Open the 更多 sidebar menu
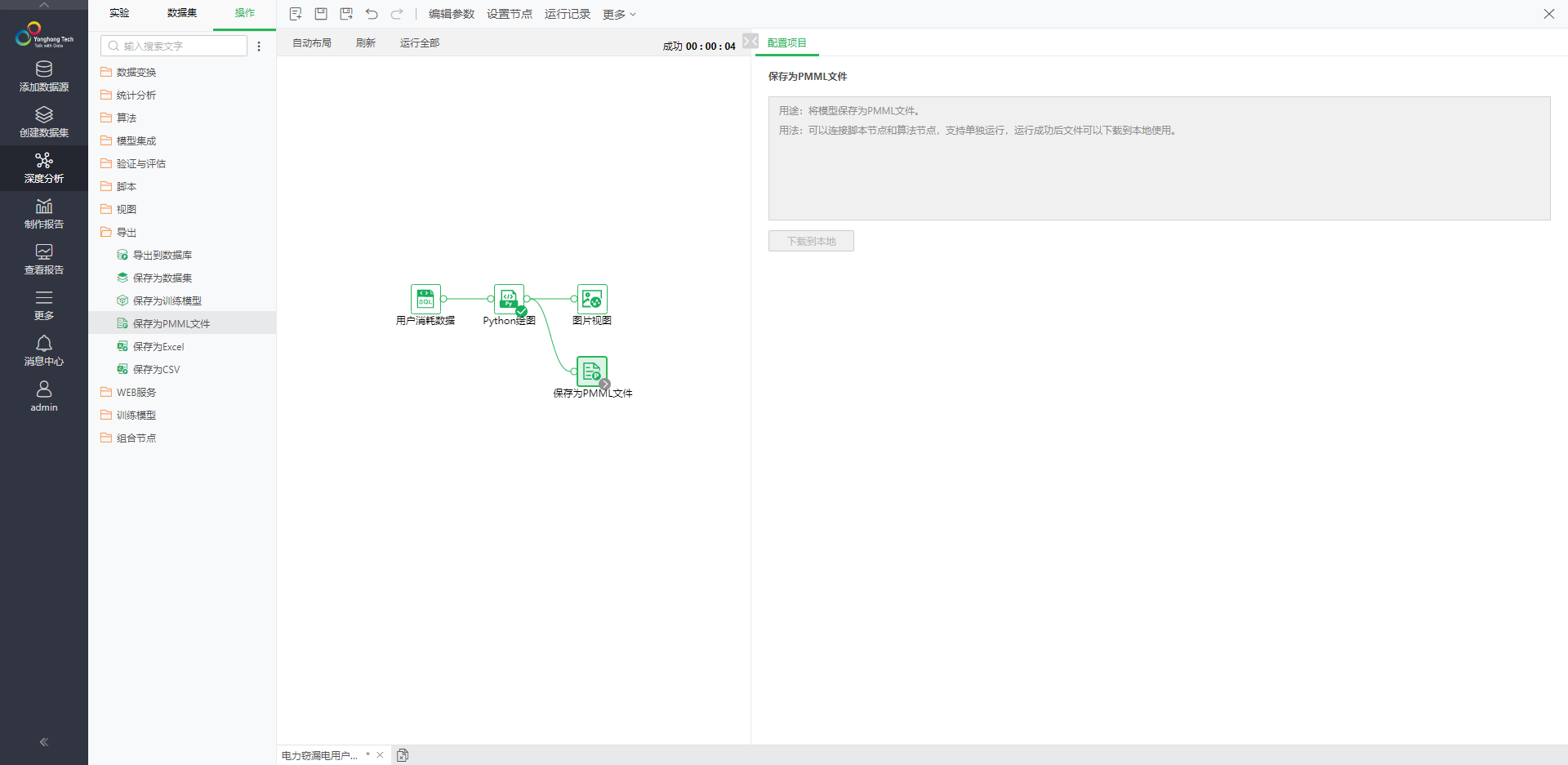Viewport: 1568px width, 765px height. (44, 305)
